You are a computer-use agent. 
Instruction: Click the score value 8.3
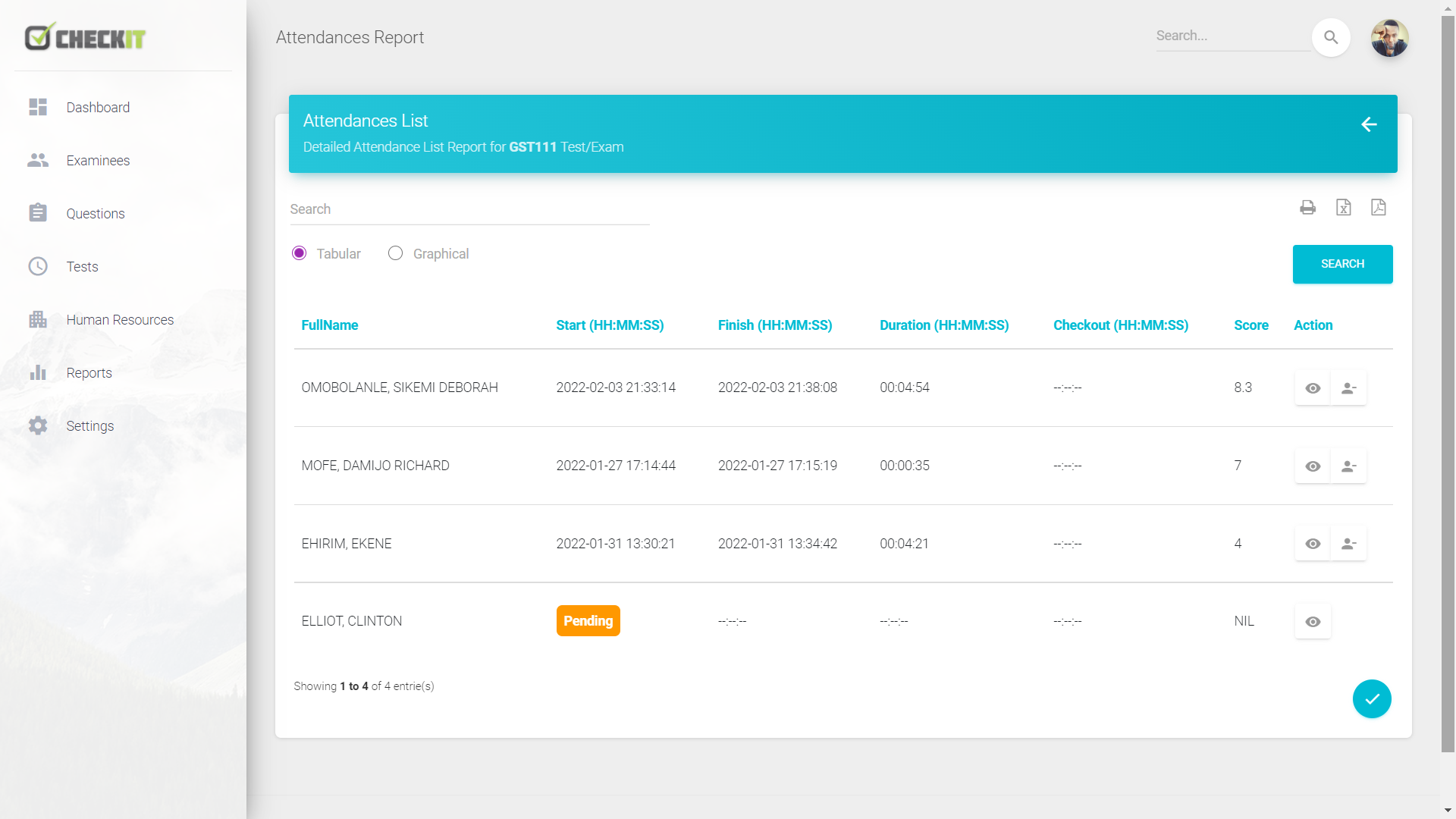tap(1243, 388)
